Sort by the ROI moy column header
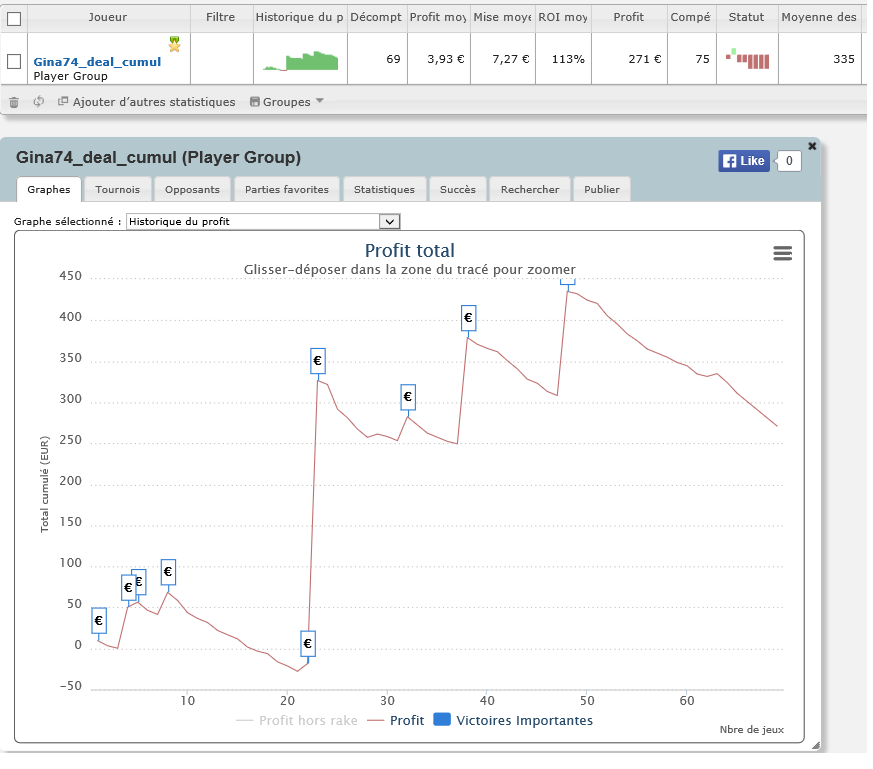 pos(563,17)
